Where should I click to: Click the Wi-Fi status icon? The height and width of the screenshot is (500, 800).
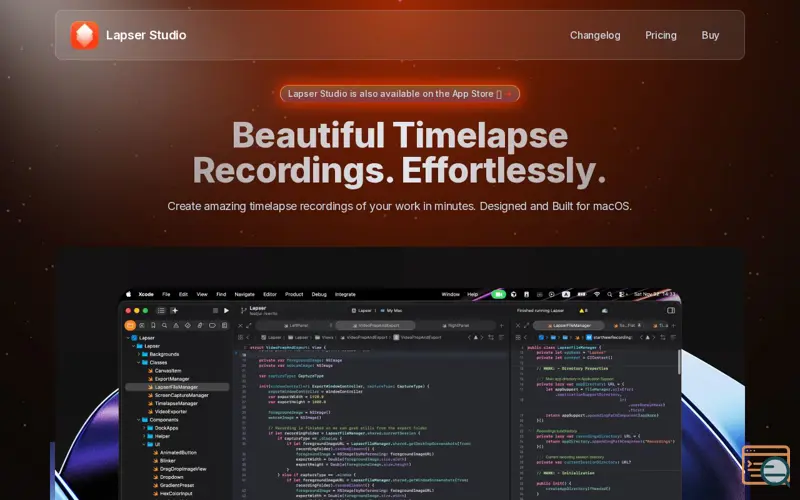click(596, 294)
